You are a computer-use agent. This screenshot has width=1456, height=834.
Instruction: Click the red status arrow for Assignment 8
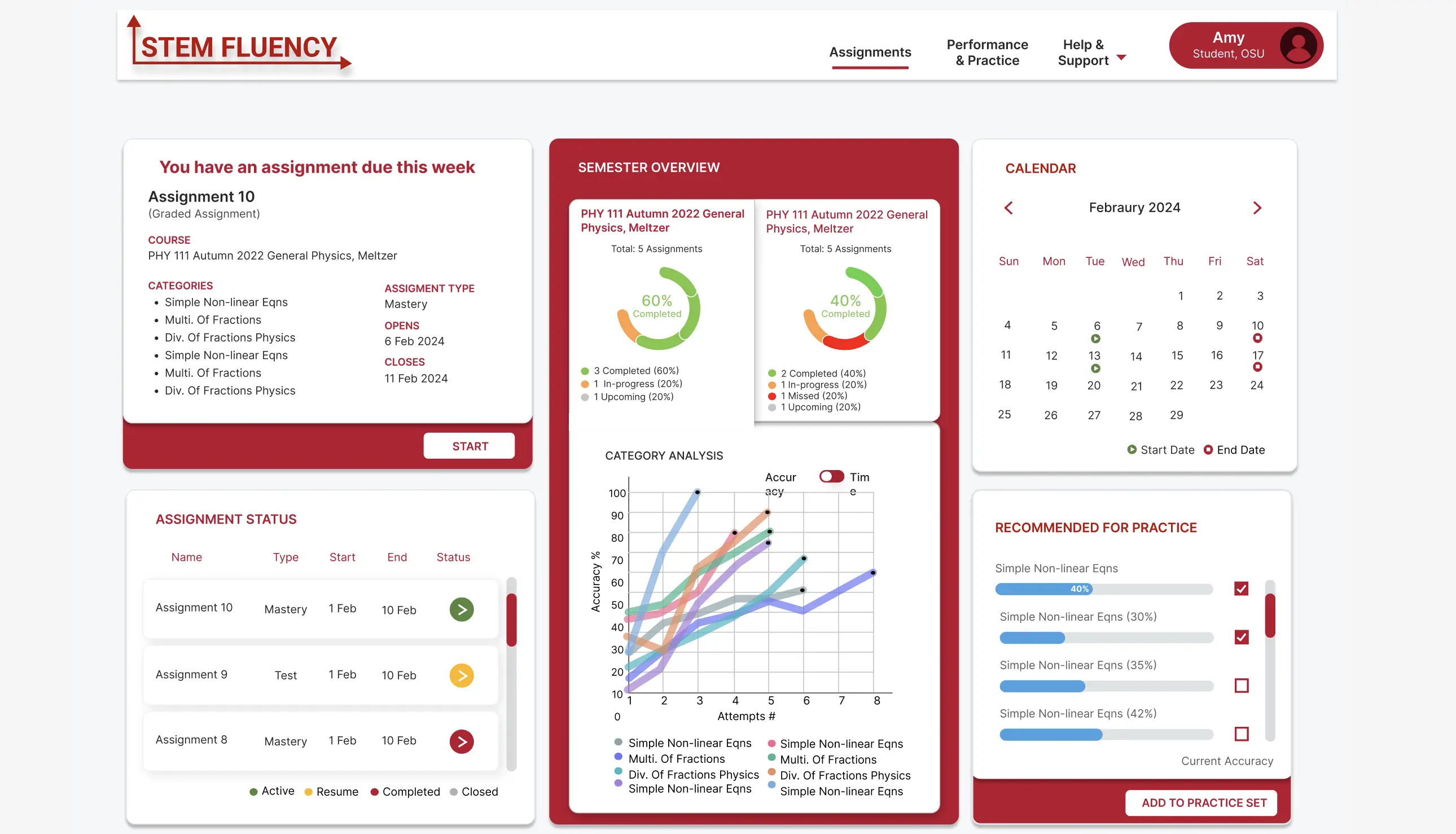click(462, 741)
